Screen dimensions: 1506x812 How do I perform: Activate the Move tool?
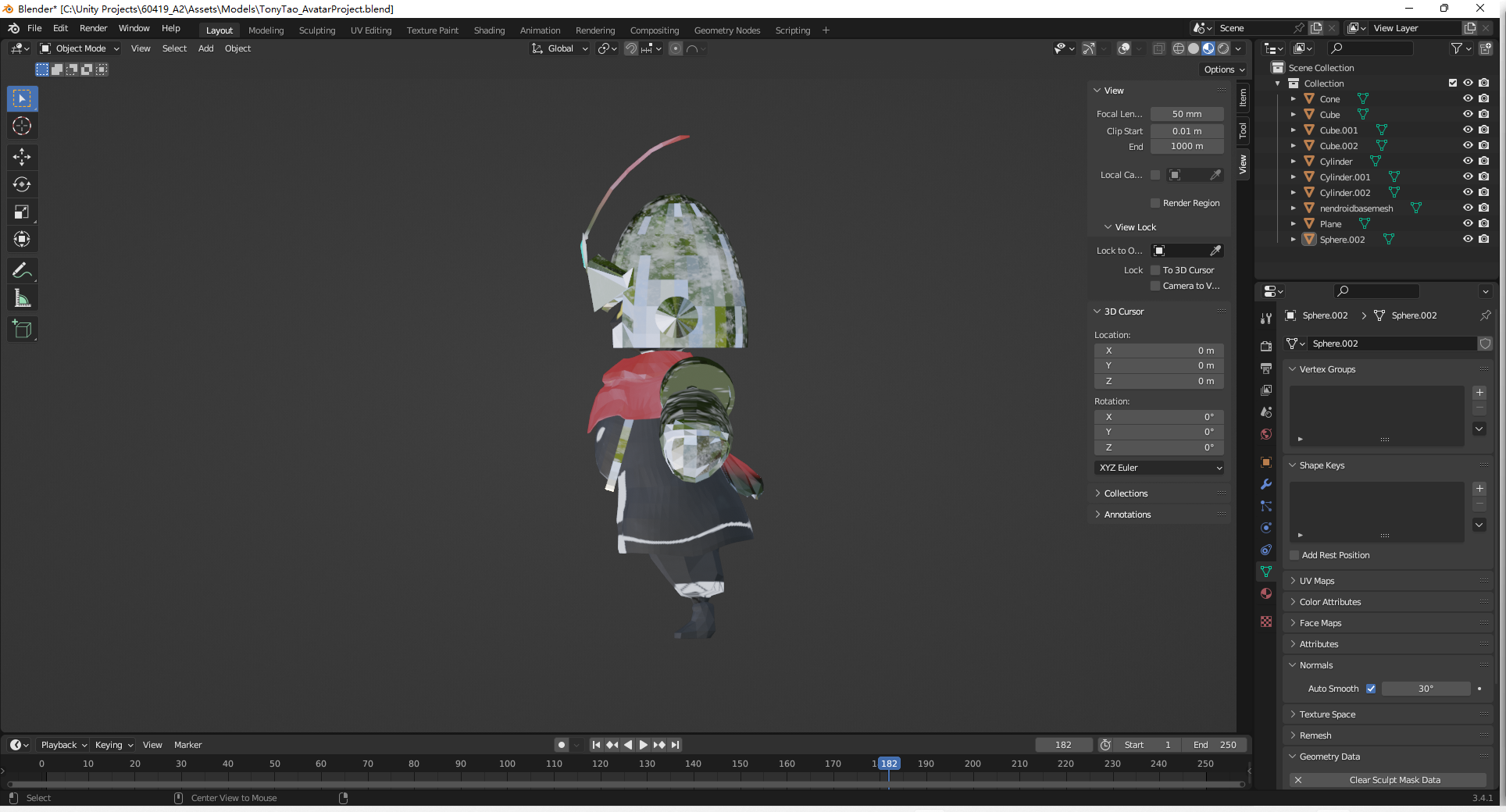click(x=22, y=157)
